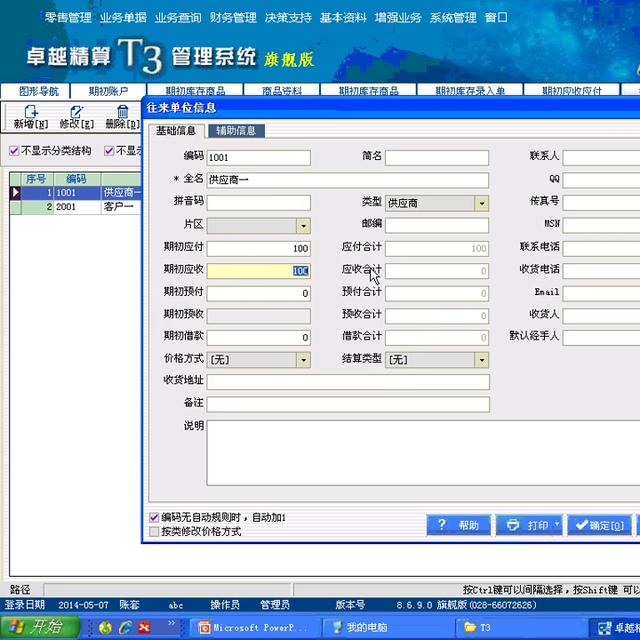Image resolution: width=640 pixels, height=640 pixels.
Task: Open the 类型 dropdown showing 供应商
Action: click(x=482, y=203)
